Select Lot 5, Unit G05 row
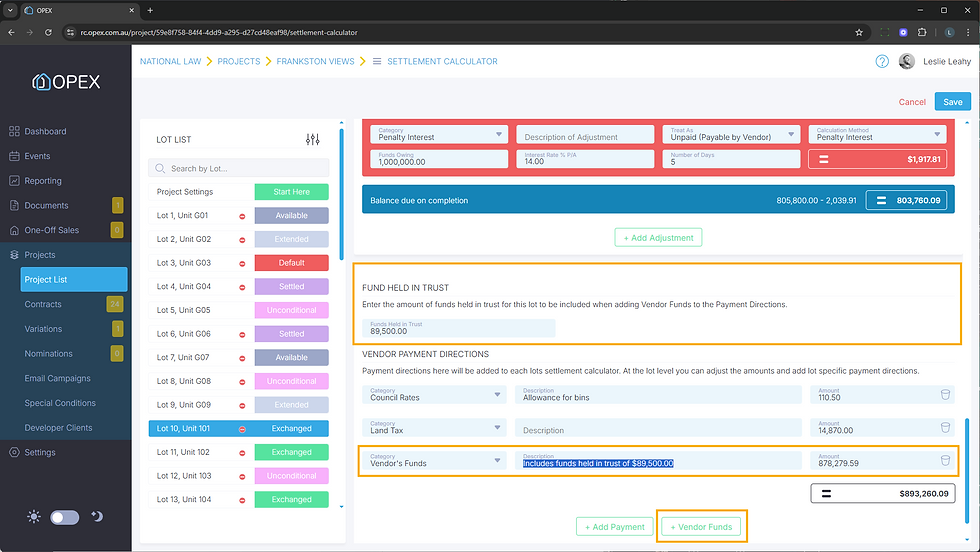The height and width of the screenshot is (552, 980). click(x=239, y=310)
